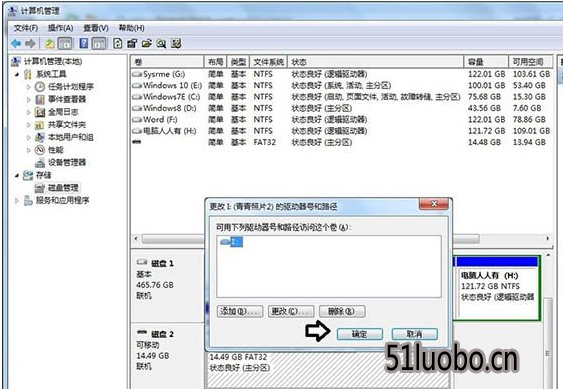Click the 取消 button in the dialog
This screenshot has height=389, width=563.
coord(414,334)
